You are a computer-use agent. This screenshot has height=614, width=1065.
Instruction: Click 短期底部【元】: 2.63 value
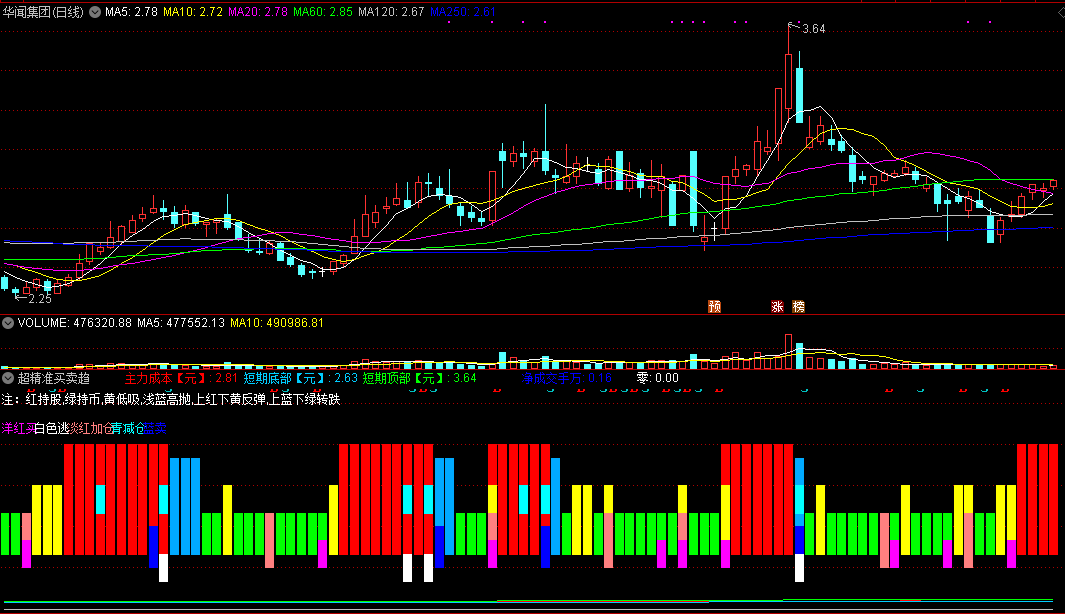point(301,378)
